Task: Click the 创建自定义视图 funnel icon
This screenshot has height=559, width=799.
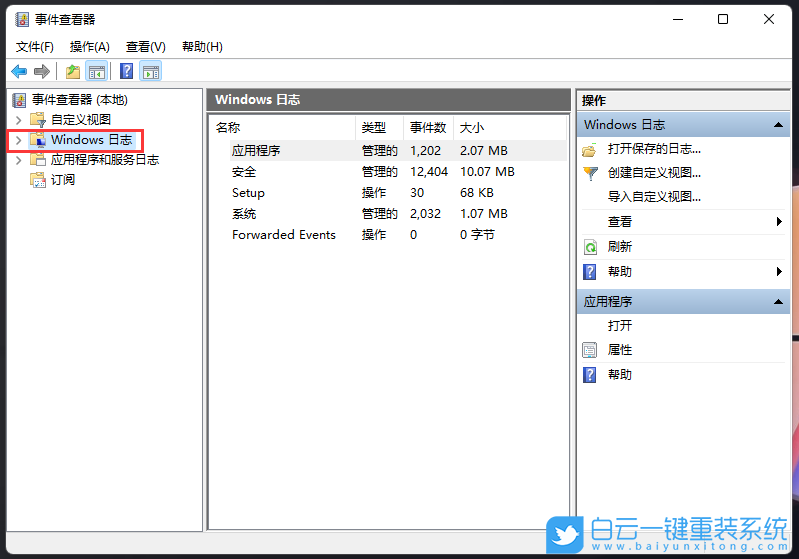Action: (x=590, y=174)
